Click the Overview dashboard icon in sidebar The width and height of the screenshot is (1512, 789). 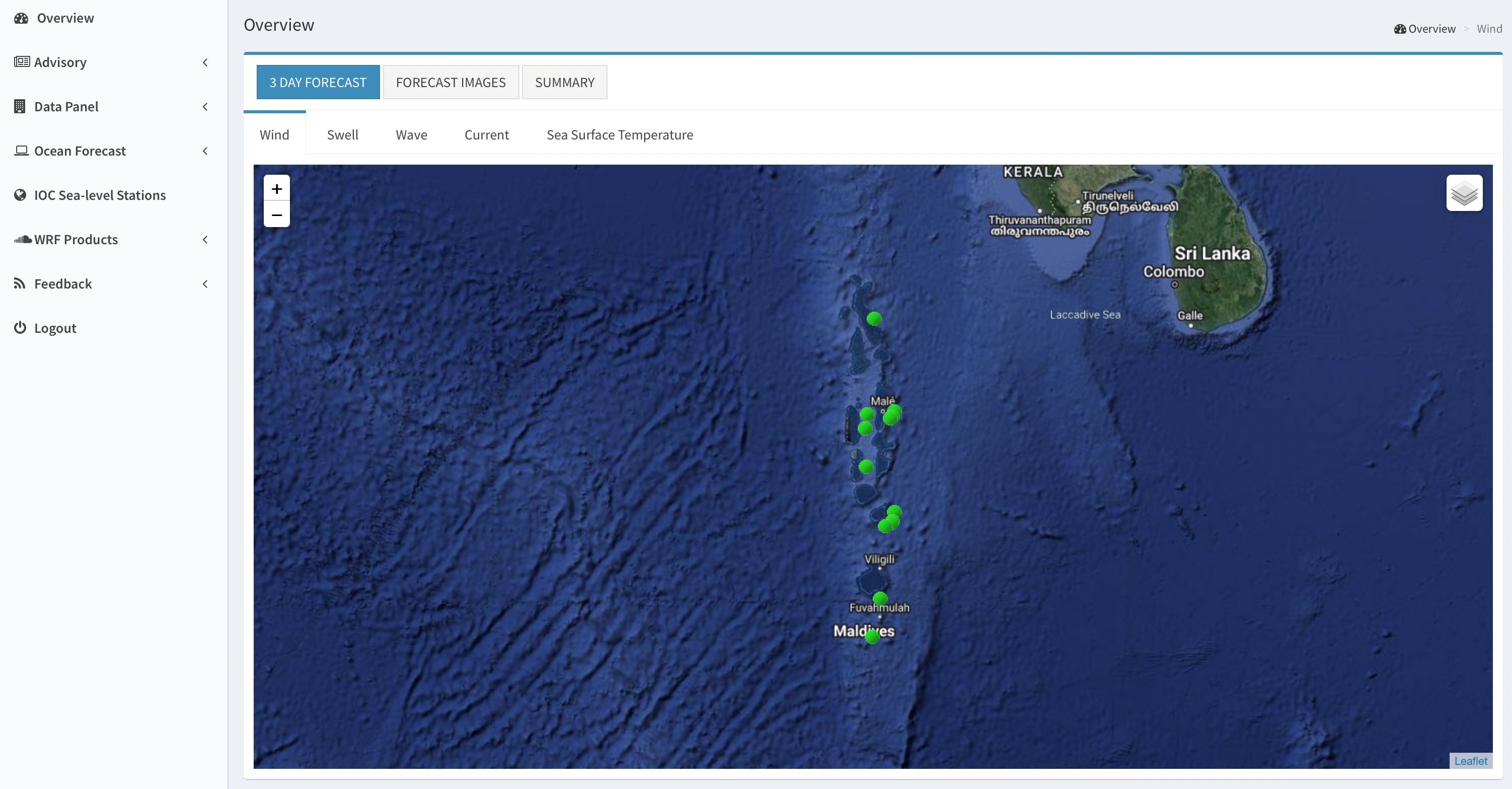pyautogui.click(x=21, y=18)
